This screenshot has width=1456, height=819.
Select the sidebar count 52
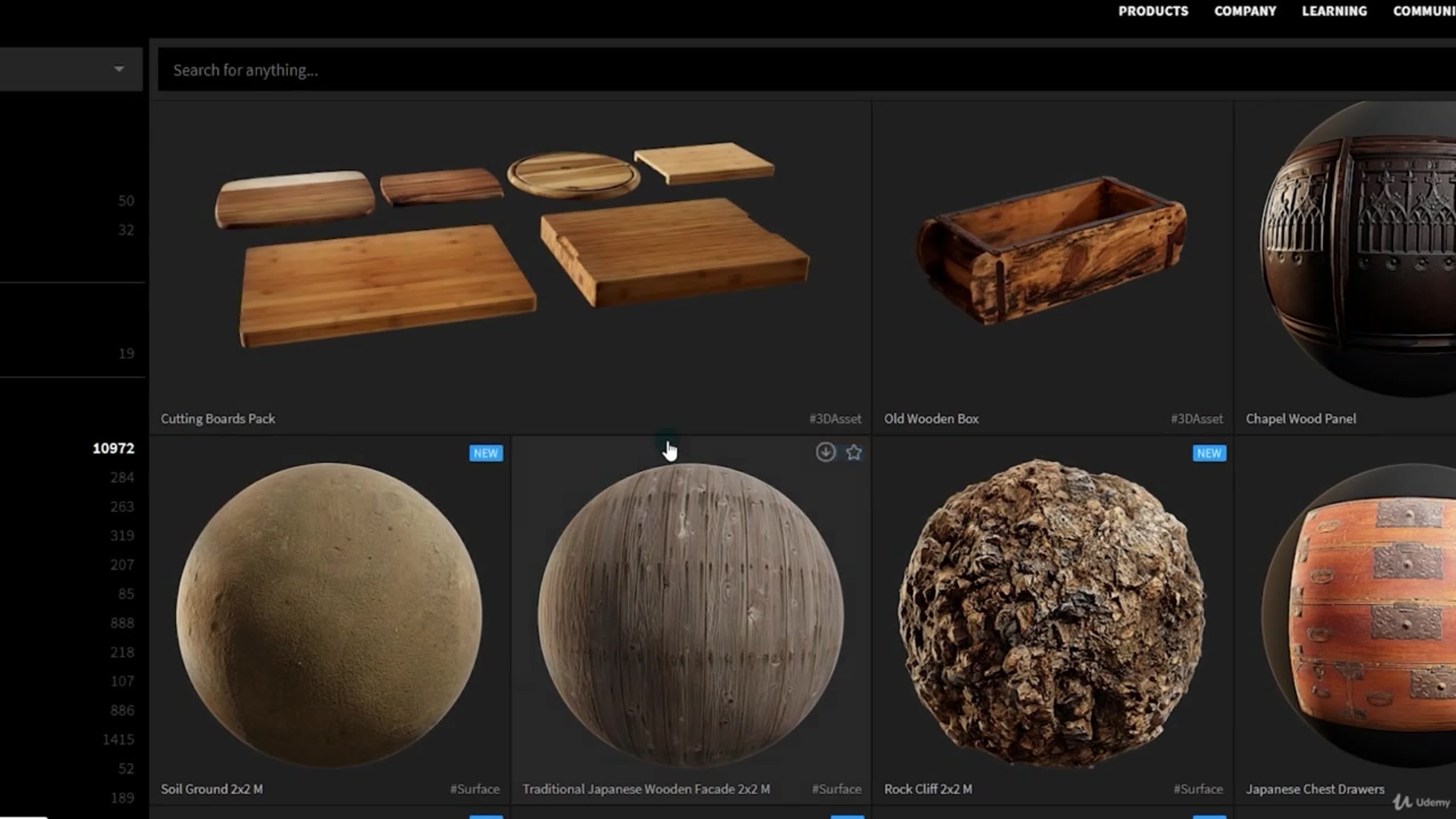click(x=126, y=769)
